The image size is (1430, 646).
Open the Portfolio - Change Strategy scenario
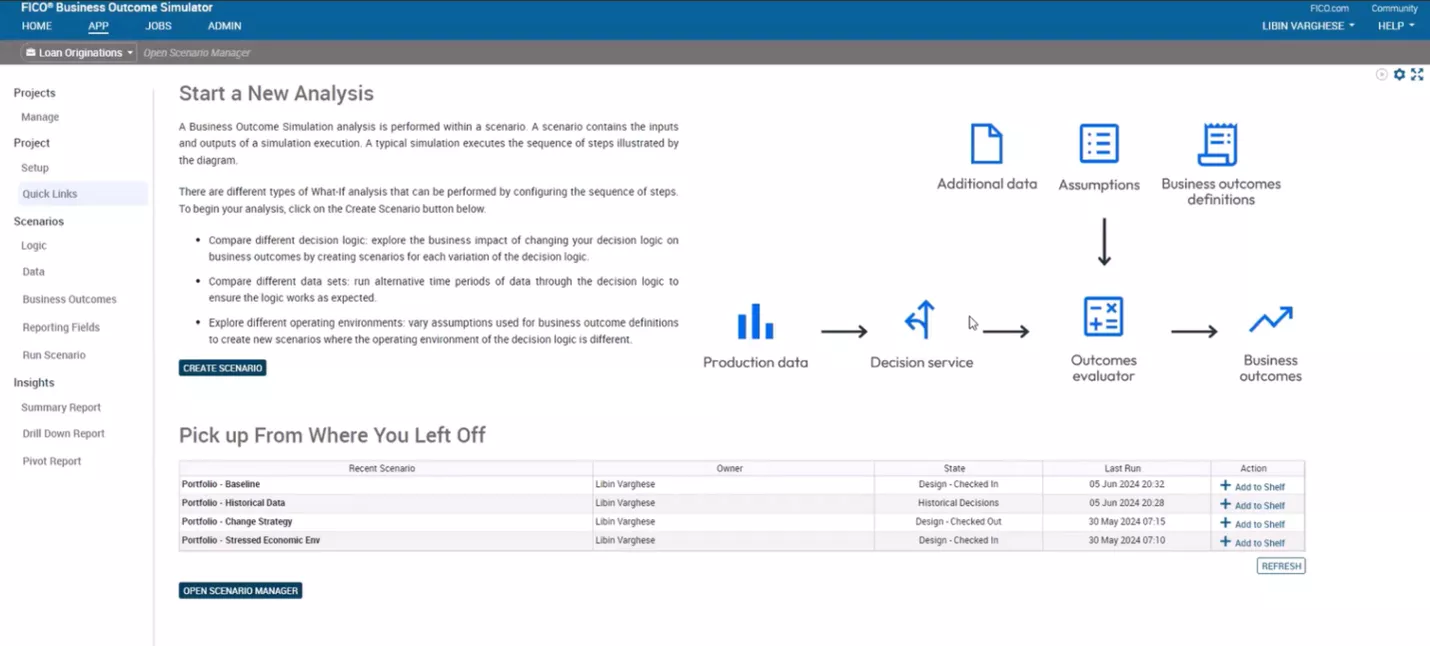237,522
